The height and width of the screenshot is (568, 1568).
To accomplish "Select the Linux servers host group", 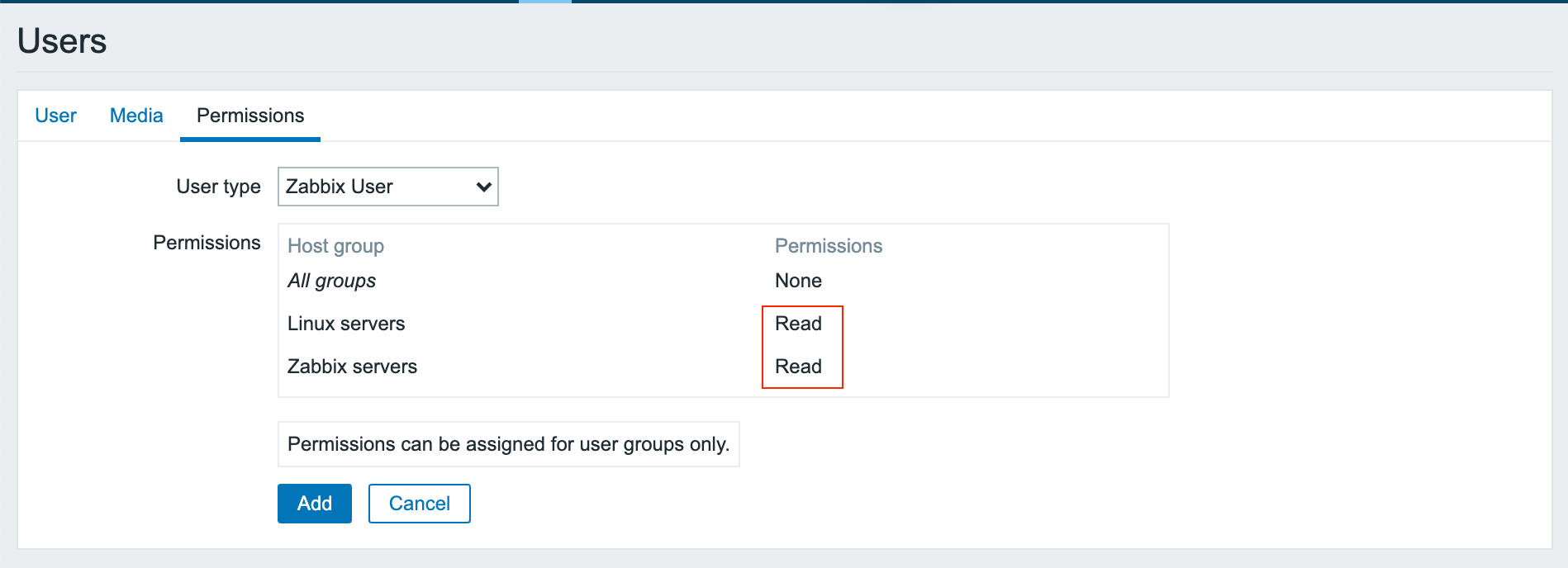I will click(x=346, y=324).
